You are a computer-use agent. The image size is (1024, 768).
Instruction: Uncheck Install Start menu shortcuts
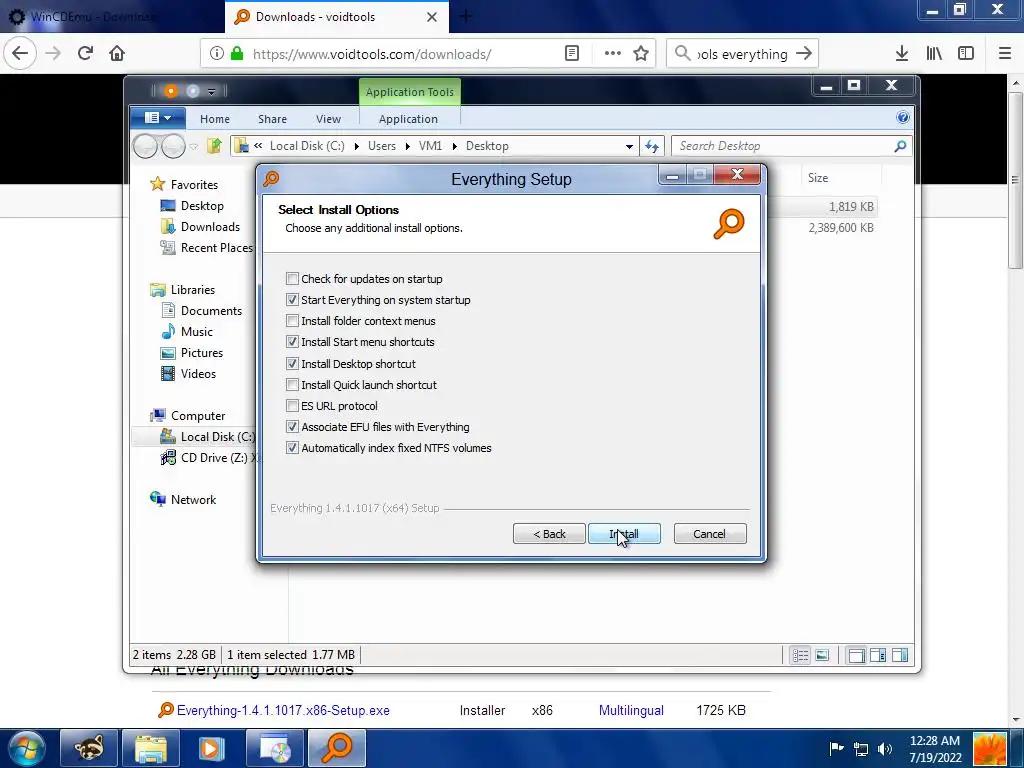(292, 342)
